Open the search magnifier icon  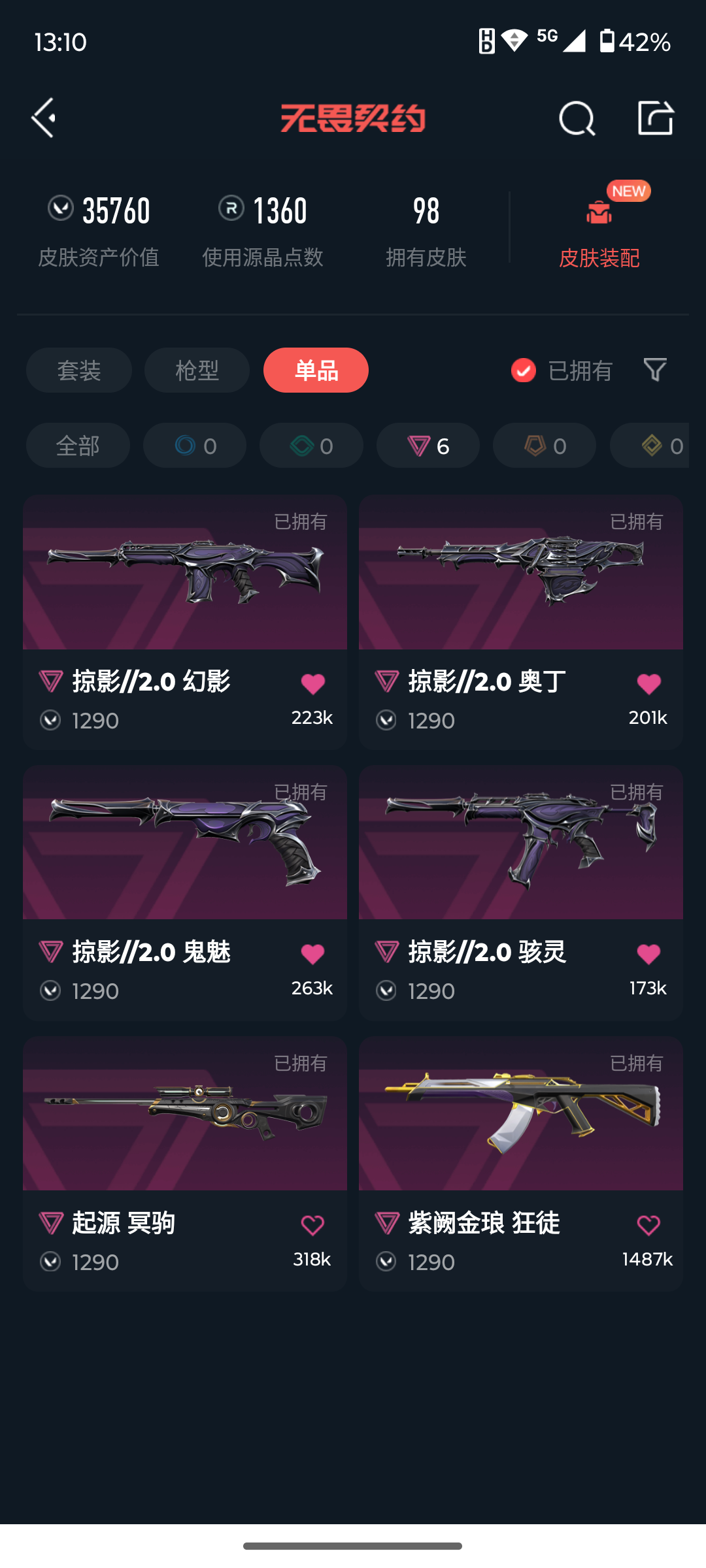(x=577, y=118)
